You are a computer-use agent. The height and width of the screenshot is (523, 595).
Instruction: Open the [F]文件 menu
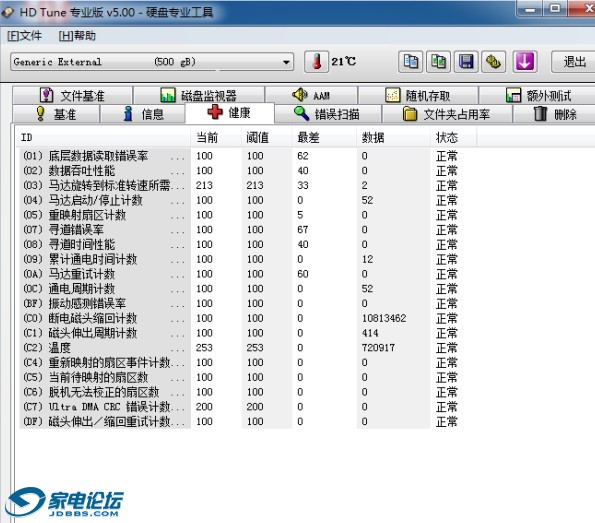click(x=25, y=36)
